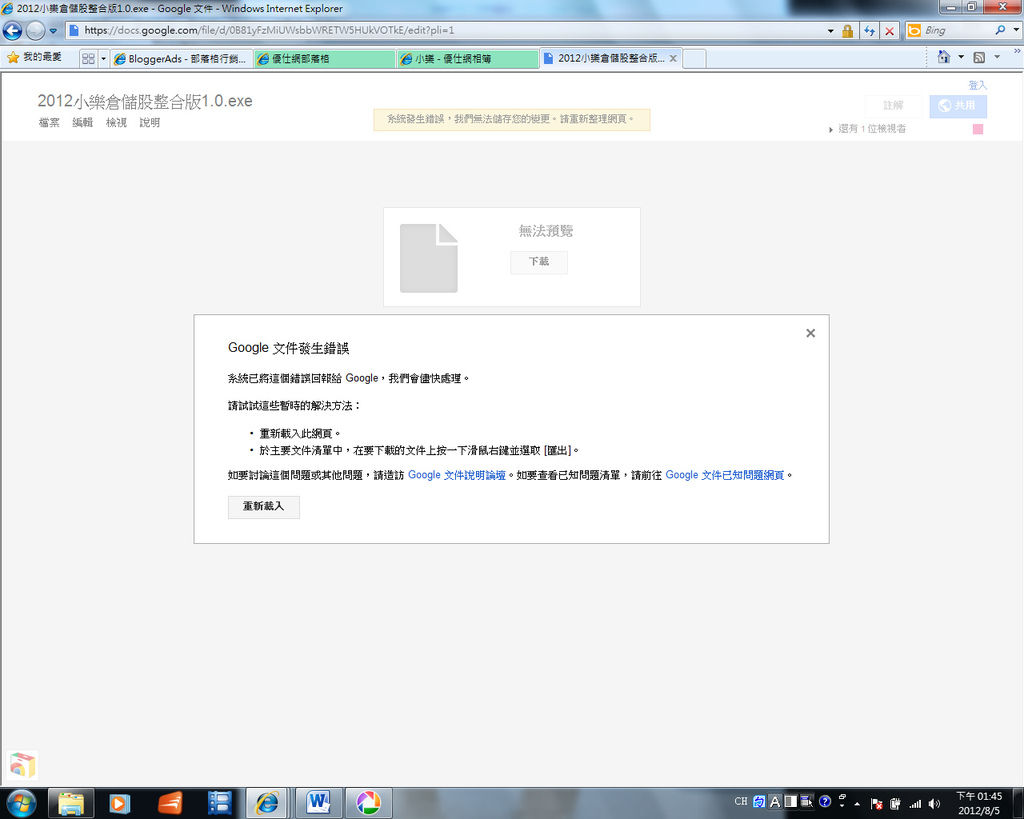Expand the Home button dropdown arrow

point(961,57)
